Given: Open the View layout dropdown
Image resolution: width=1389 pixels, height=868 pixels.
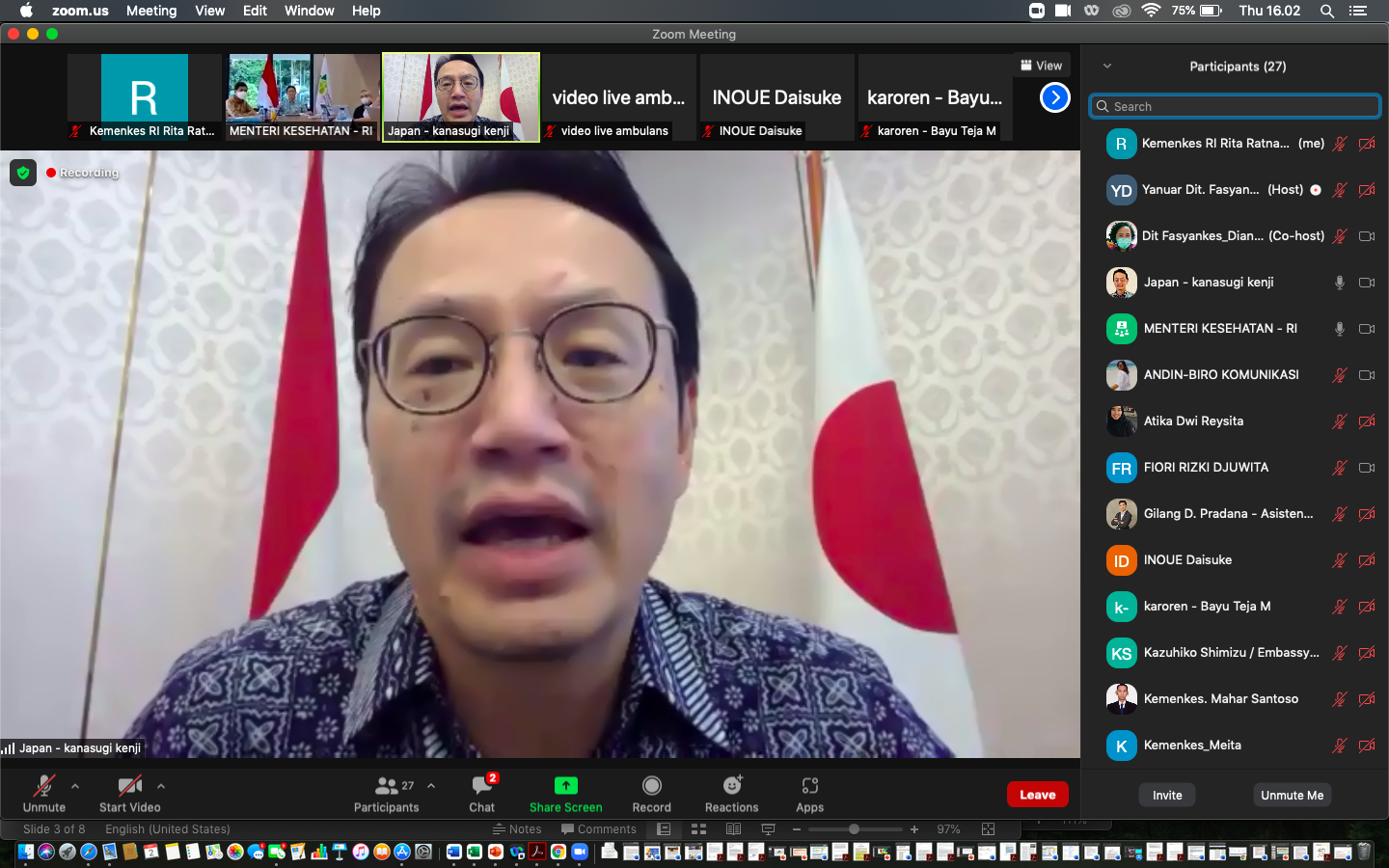Looking at the screenshot, I should tap(1042, 66).
